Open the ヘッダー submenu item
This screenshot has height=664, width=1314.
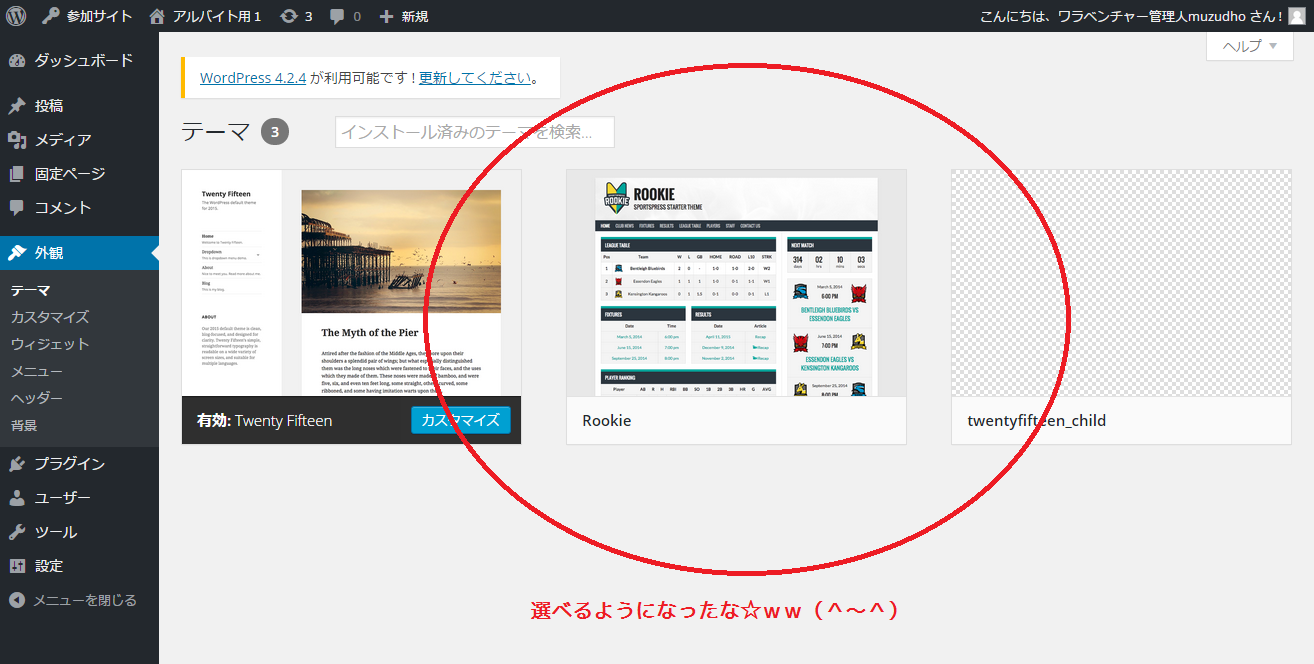click(37, 398)
